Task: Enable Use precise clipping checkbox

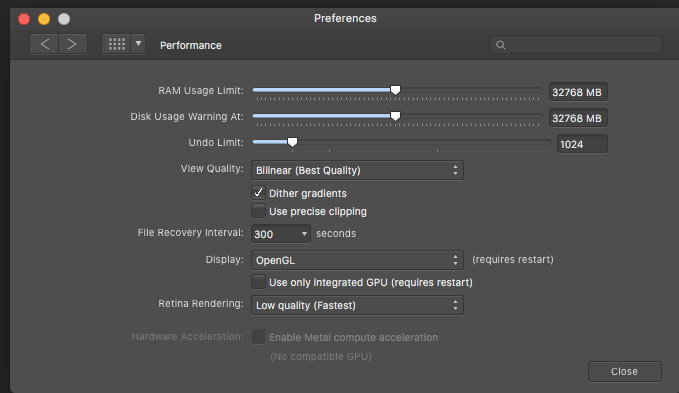Action: pyautogui.click(x=259, y=211)
